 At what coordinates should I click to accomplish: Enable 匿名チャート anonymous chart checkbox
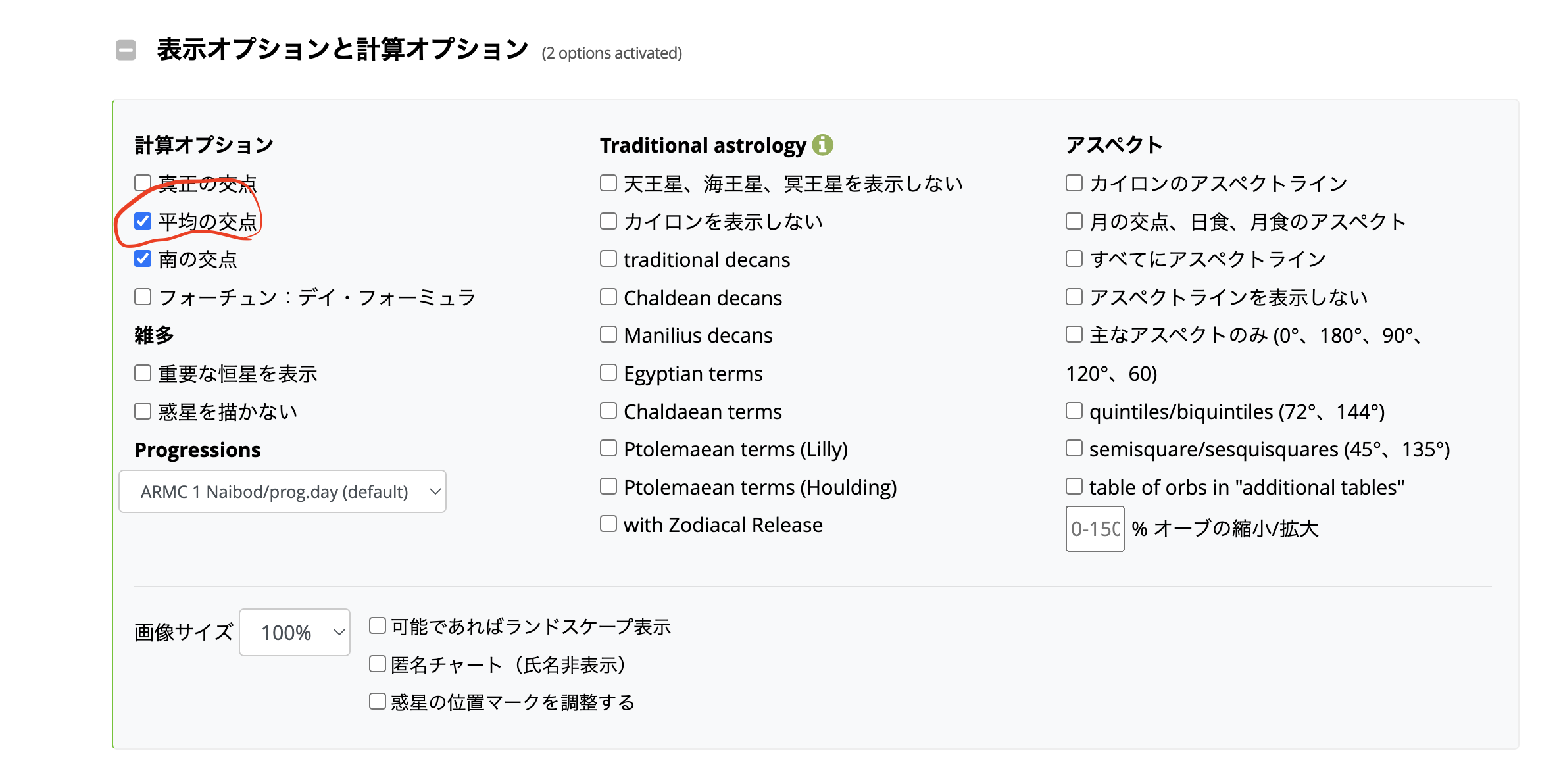coord(378,664)
